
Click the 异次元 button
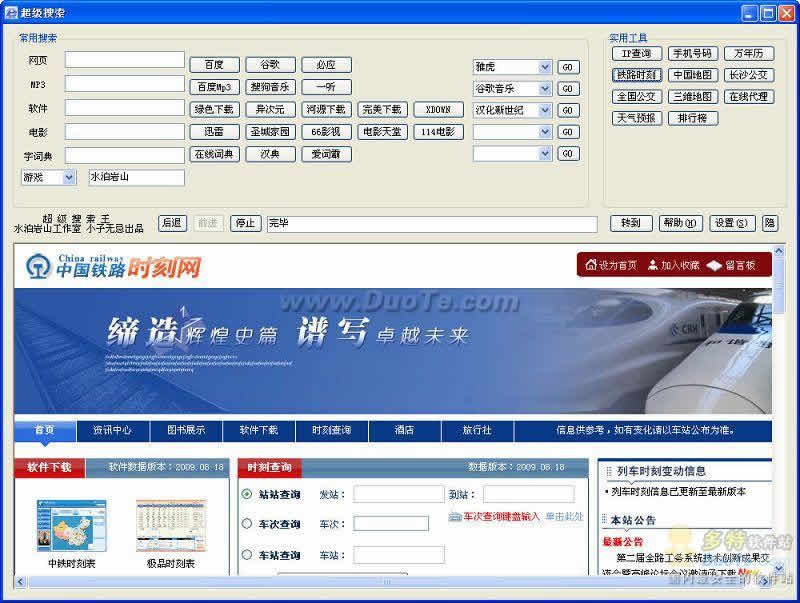pyautogui.click(x=270, y=110)
